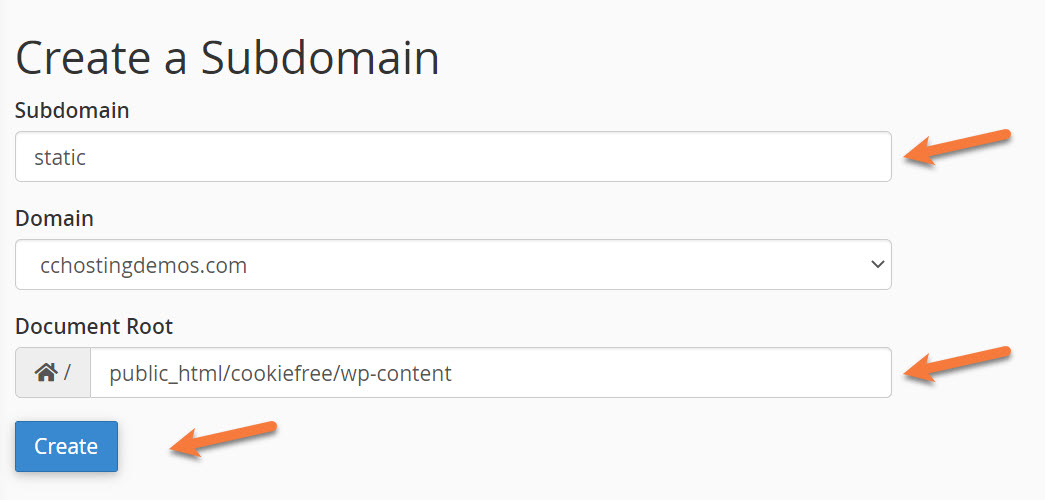Click the orange arrow beside Document Root field
Image resolution: width=1045 pixels, height=500 pixels.
pos(958,362)
